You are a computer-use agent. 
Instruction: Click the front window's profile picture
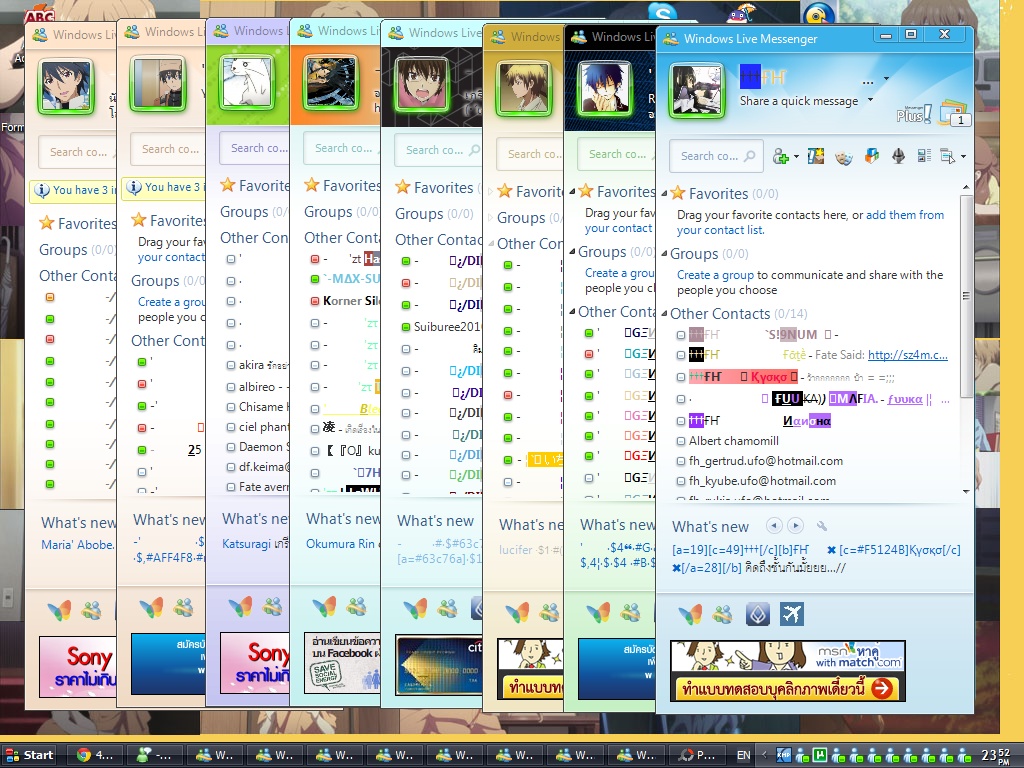click(697, 91)
